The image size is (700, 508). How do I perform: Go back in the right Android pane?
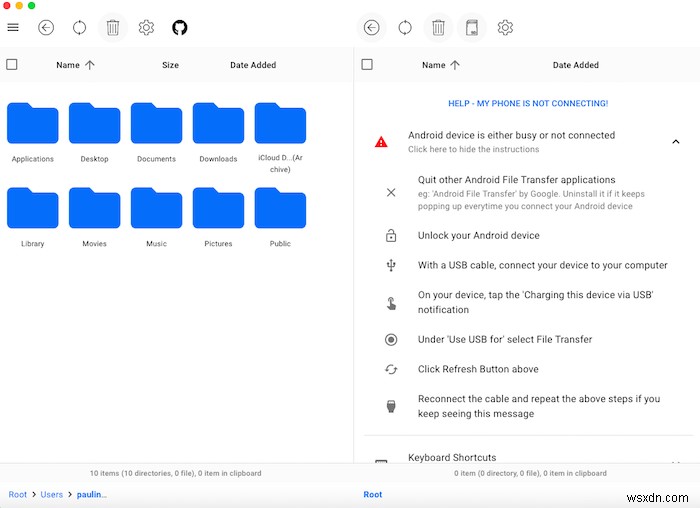coord(371,27)
